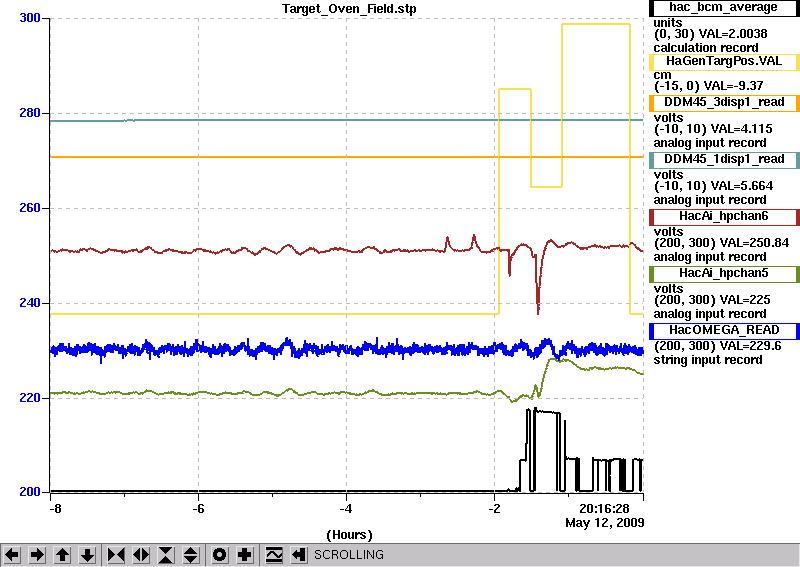
Task: Expand the time axis with outward triangles icon
Action: [x=141, y=554]
